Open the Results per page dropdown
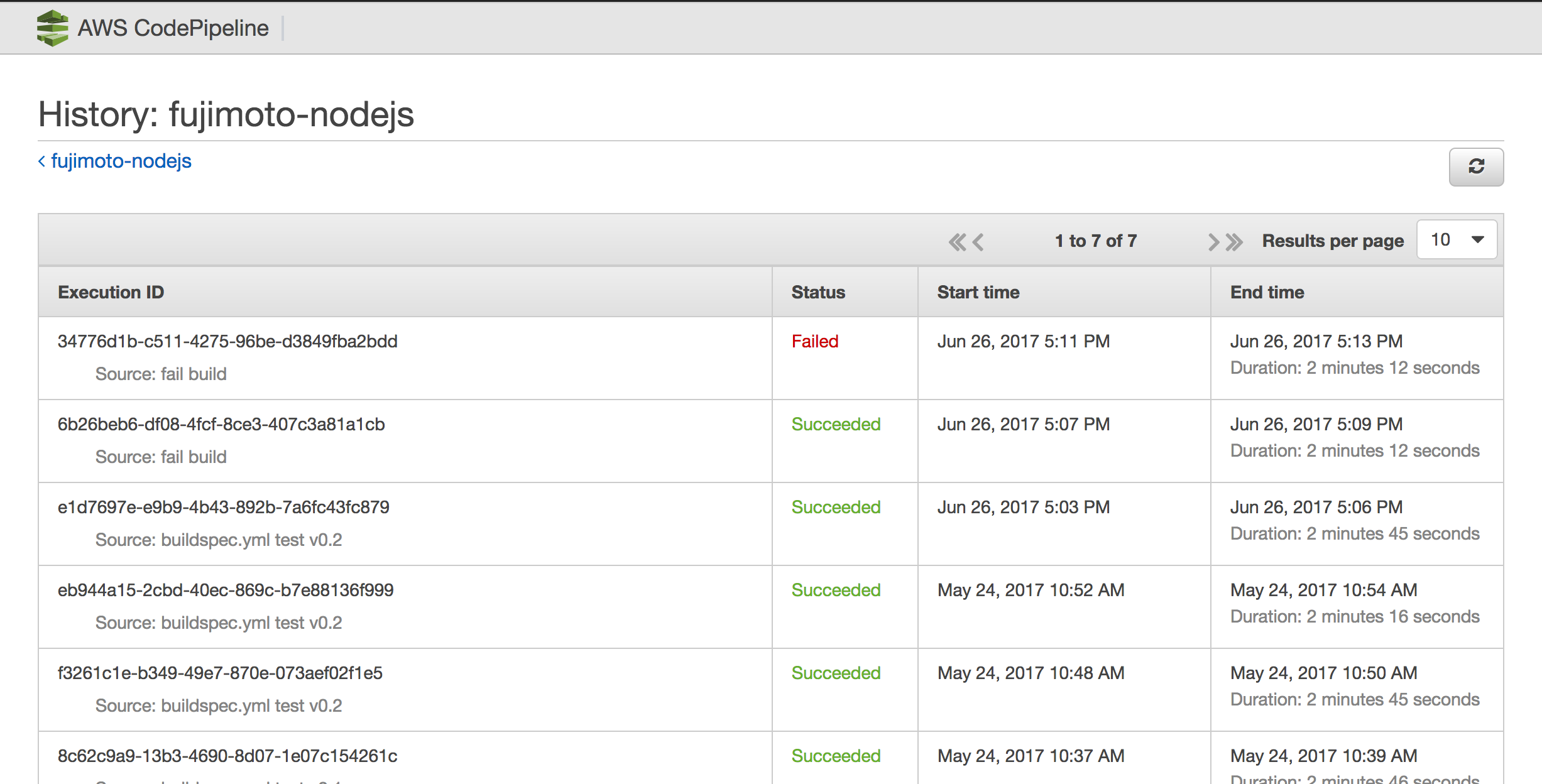Viewport: 1542px width, 784px height. coord(1457,239)
